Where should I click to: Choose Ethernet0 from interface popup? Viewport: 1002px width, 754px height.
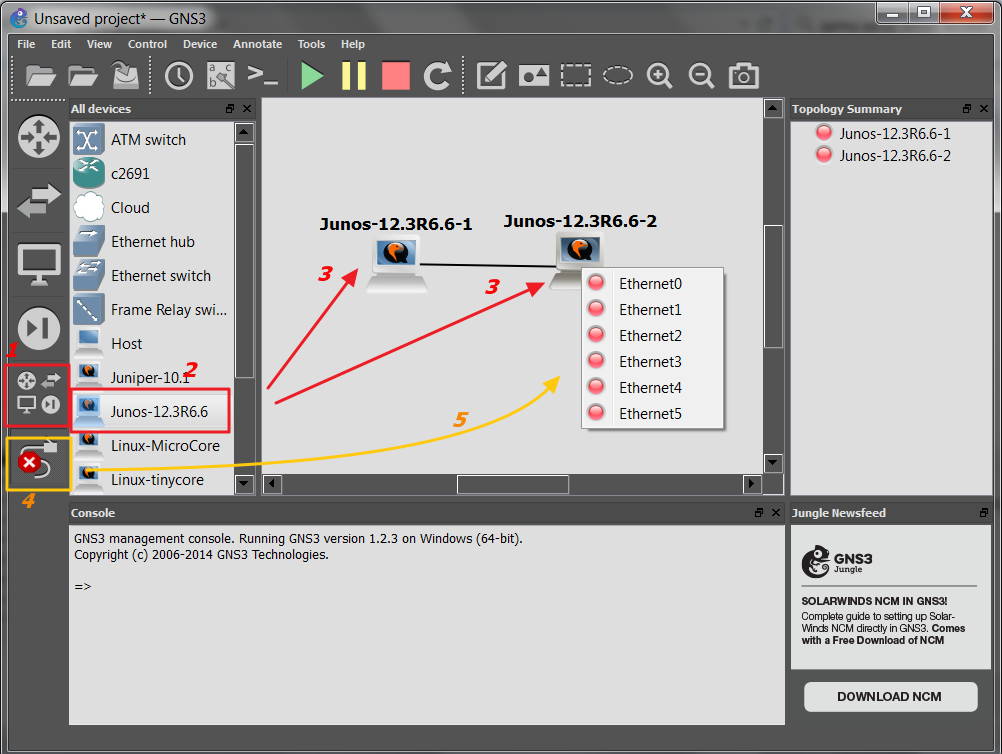(x=652, y=284)
